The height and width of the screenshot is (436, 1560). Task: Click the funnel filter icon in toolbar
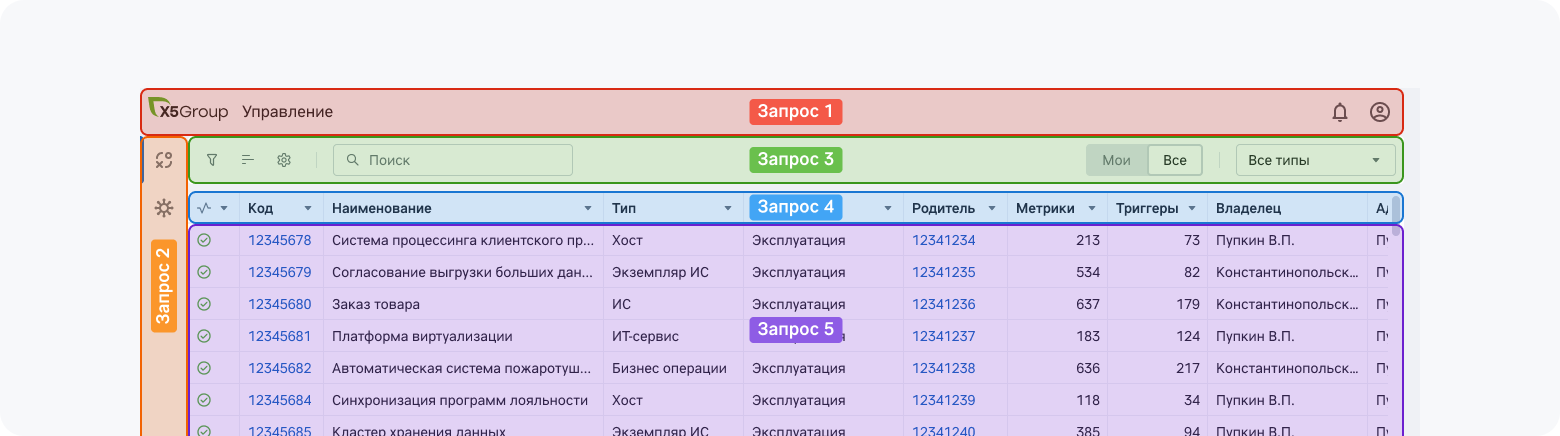coord(212,160)
